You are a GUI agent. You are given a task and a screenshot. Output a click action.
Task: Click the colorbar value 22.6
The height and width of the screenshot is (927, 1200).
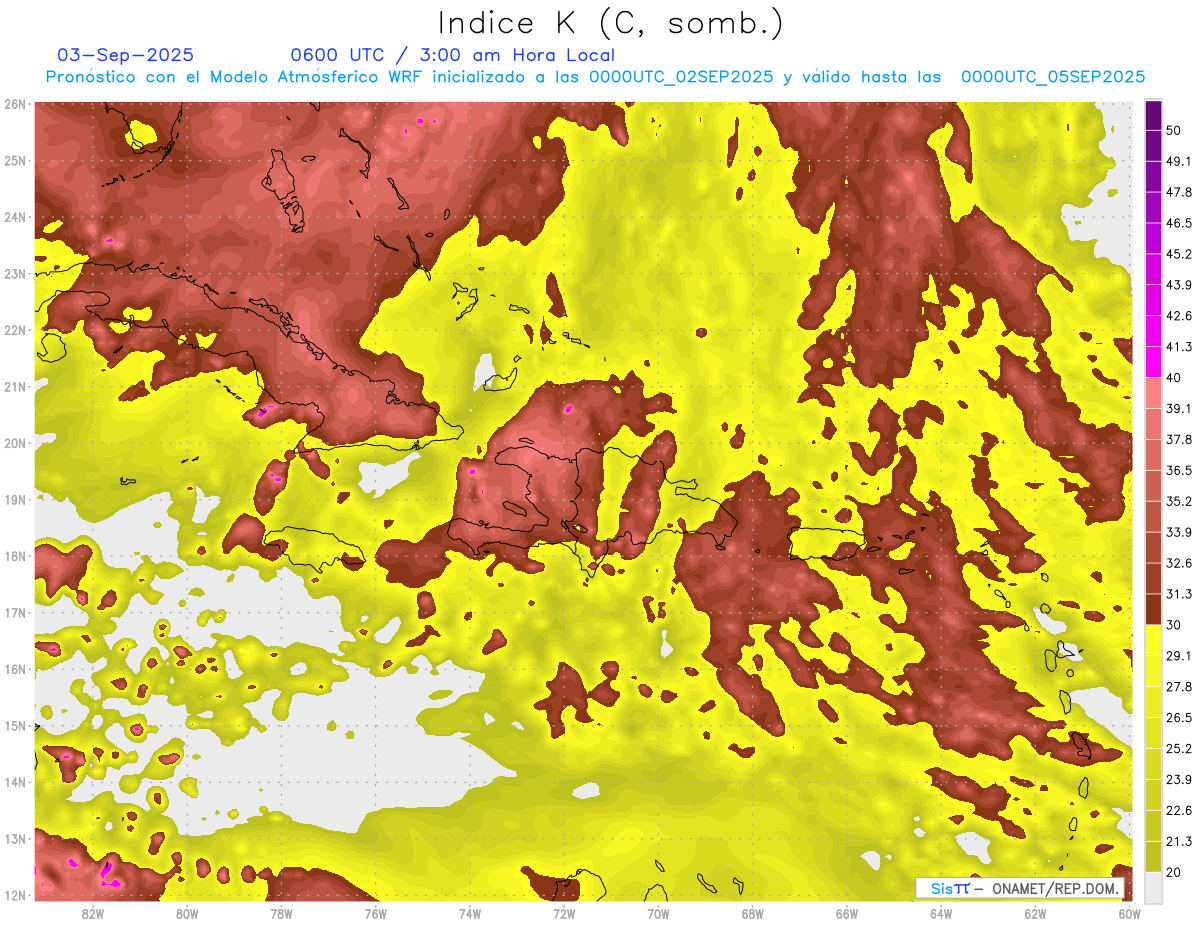(1179, 810)
